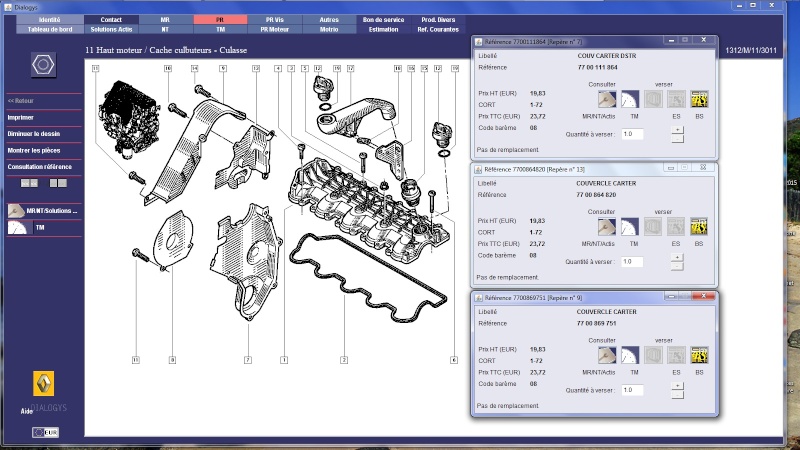
Task: Click the hex nut icon in the sidebar
Action: point(43,65)
